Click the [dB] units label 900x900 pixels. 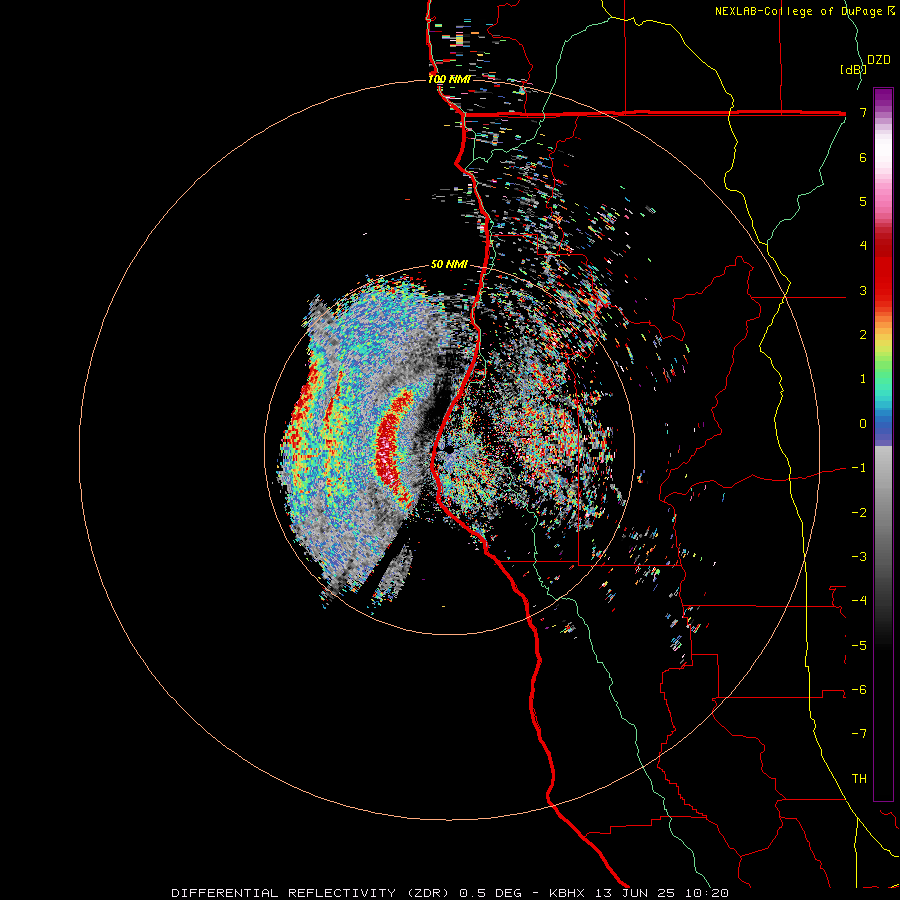853,69
